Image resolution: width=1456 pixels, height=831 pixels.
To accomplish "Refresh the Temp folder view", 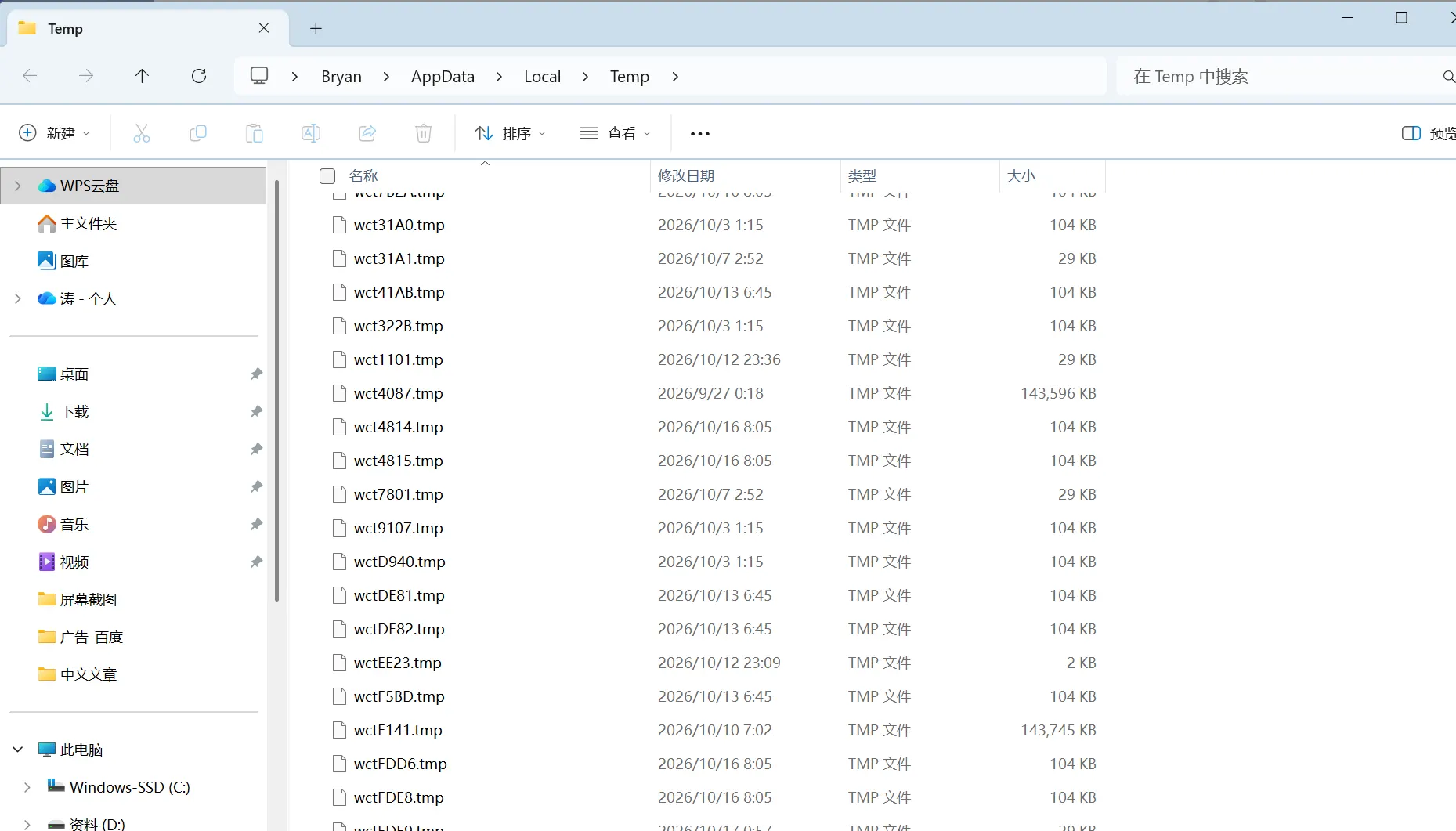I will (x=199, y=76).
